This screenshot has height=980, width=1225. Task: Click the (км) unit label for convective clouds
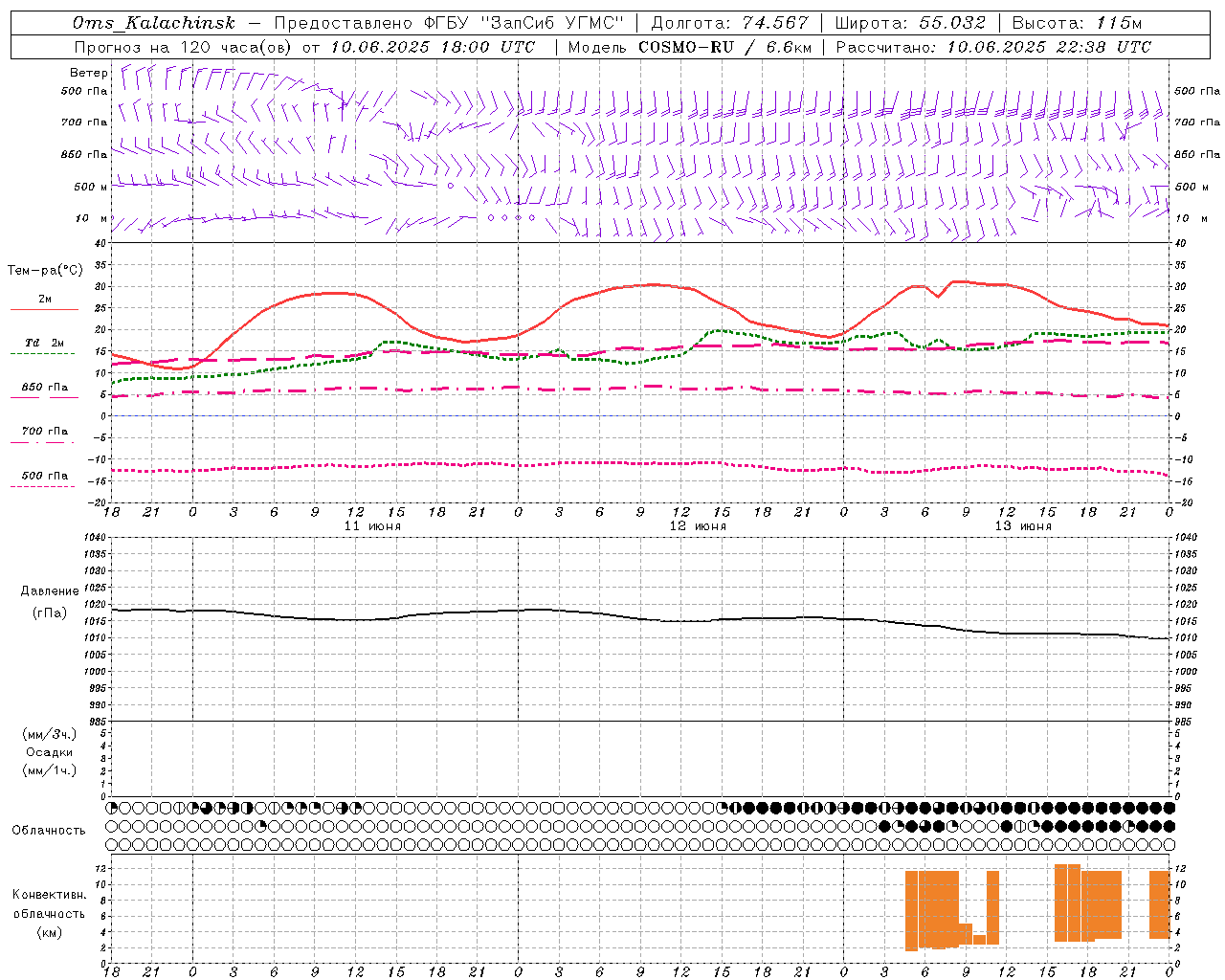[x=50, y=932]
